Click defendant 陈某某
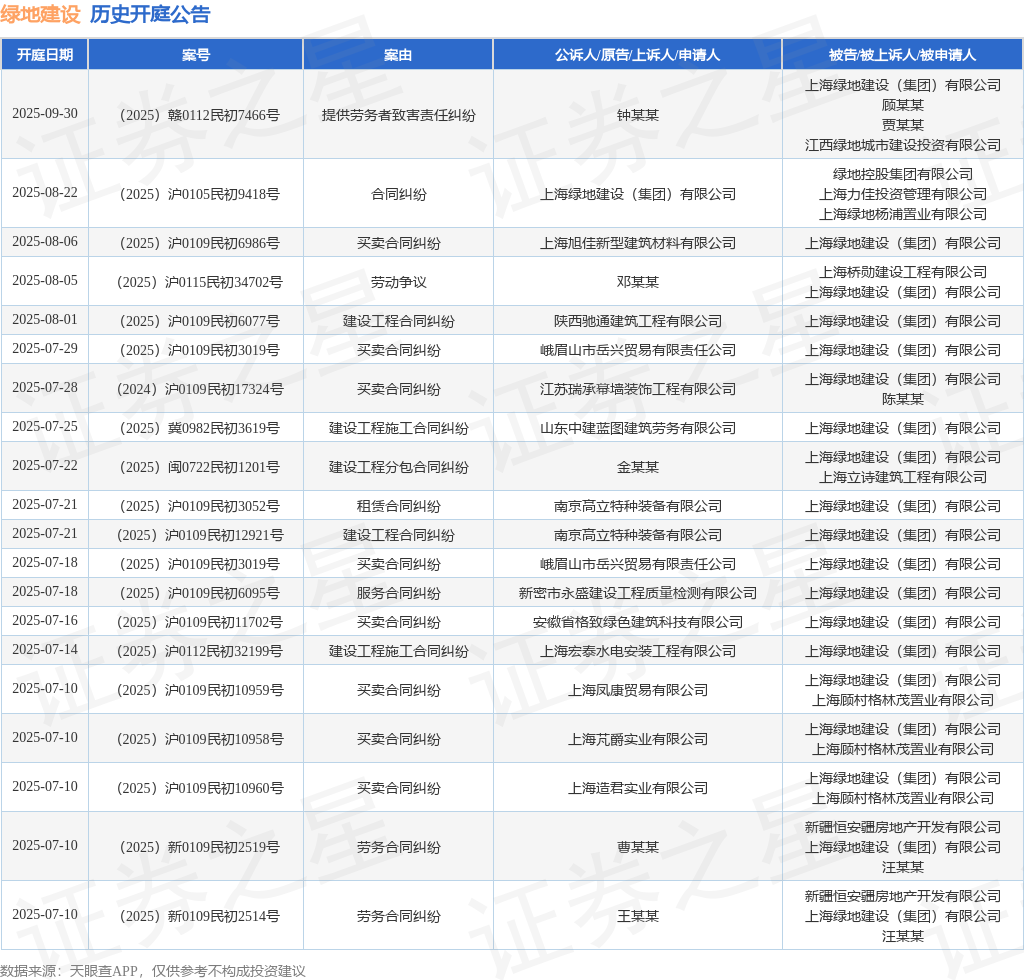The width and height of the screenshot is (1024, 980). coord(903,399)
